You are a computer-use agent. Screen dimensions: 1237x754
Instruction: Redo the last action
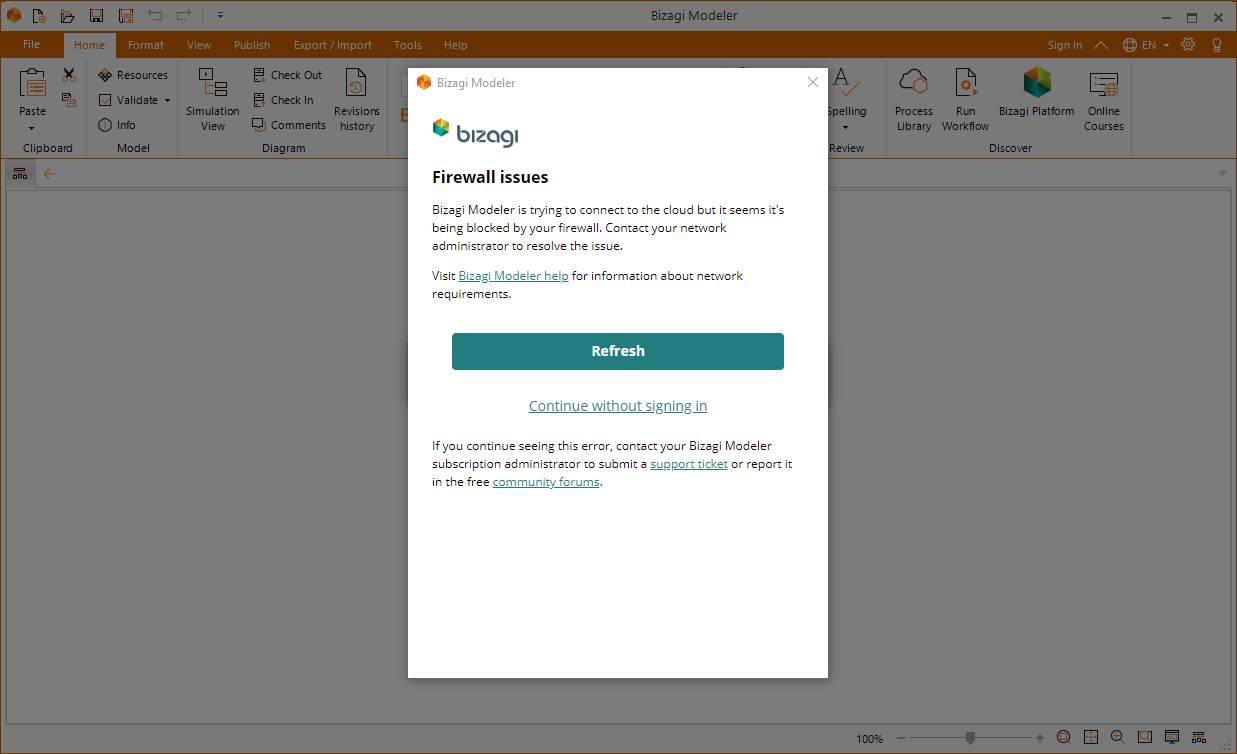click(184, 16)
